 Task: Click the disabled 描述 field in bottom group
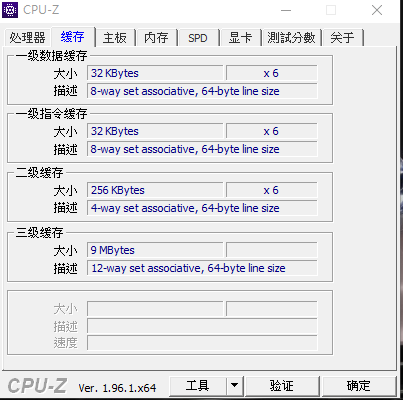(202, 326)
